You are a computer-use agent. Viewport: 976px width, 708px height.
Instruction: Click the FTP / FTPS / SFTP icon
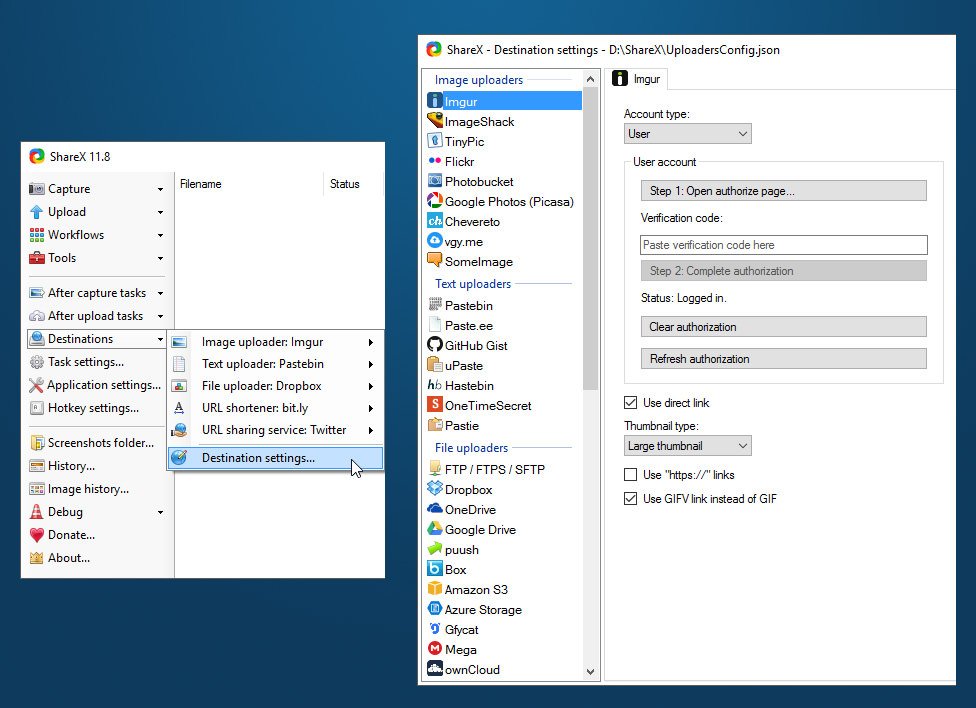[435, 468]
